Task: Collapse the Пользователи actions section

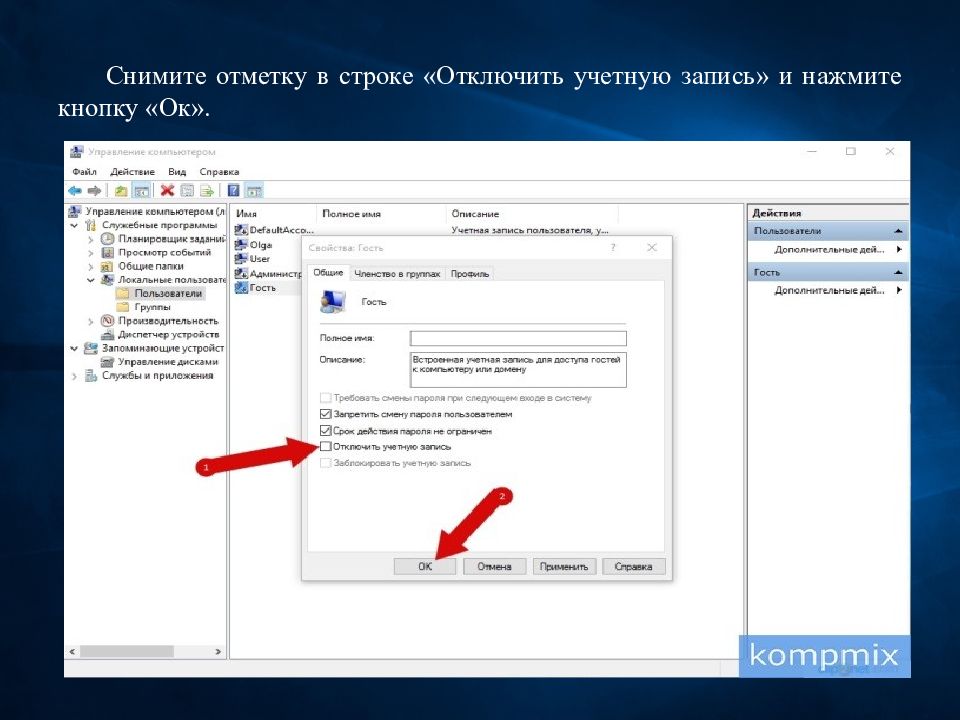Action: point(898,231)
